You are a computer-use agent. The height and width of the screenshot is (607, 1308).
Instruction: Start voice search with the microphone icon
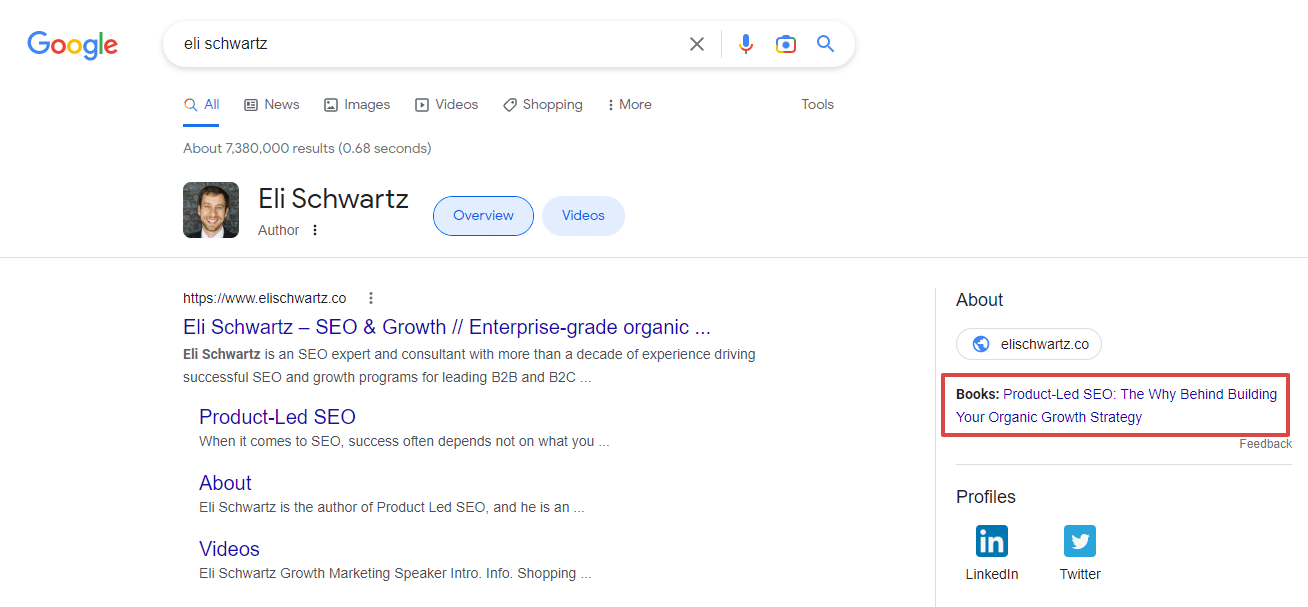(746, 44)
